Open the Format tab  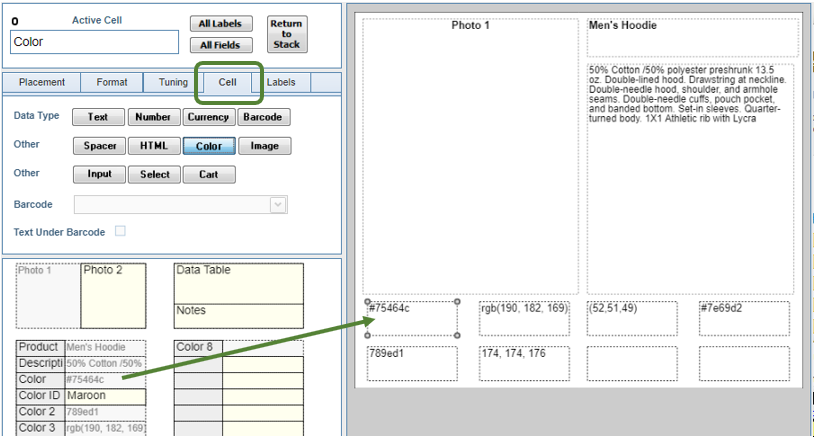point(112,83)
